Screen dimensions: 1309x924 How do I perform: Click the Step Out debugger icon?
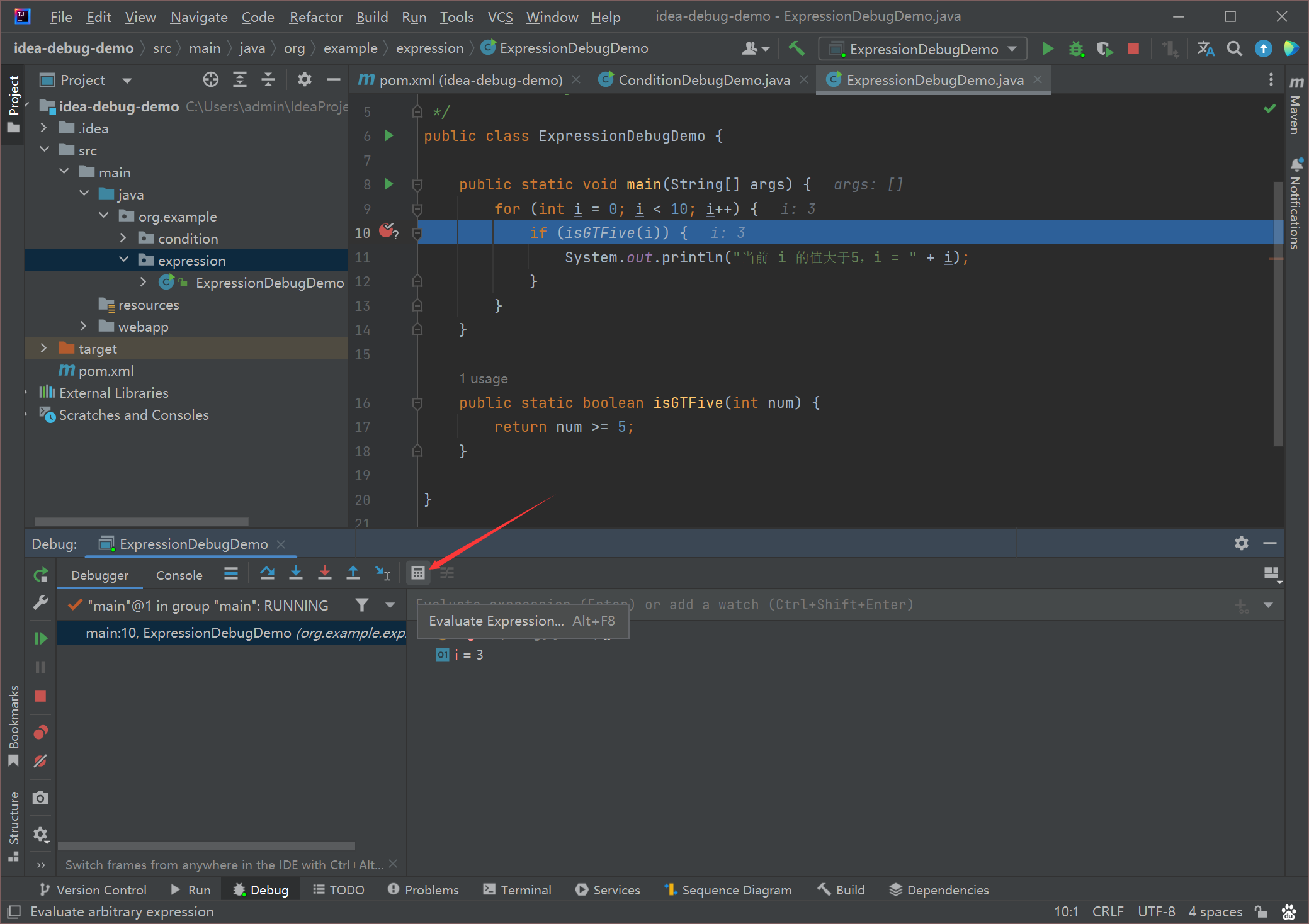click(353, 573)
